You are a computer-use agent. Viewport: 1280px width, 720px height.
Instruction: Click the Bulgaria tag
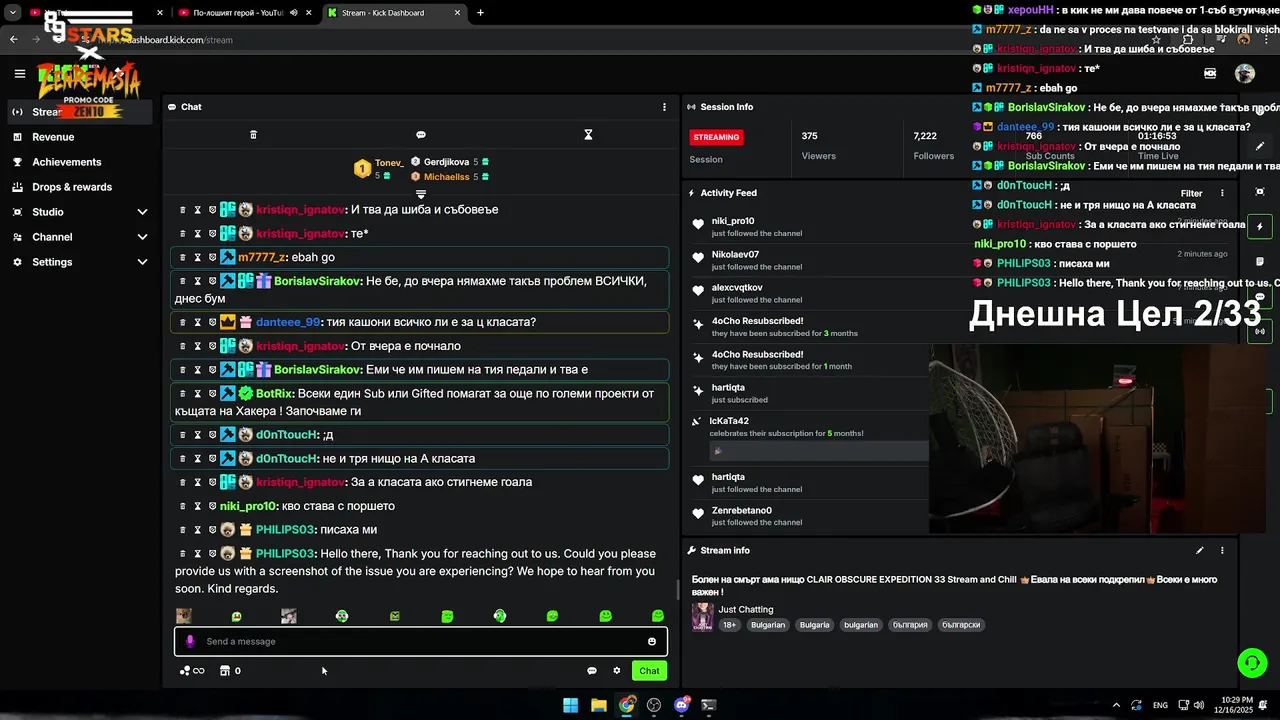[814, 625]
